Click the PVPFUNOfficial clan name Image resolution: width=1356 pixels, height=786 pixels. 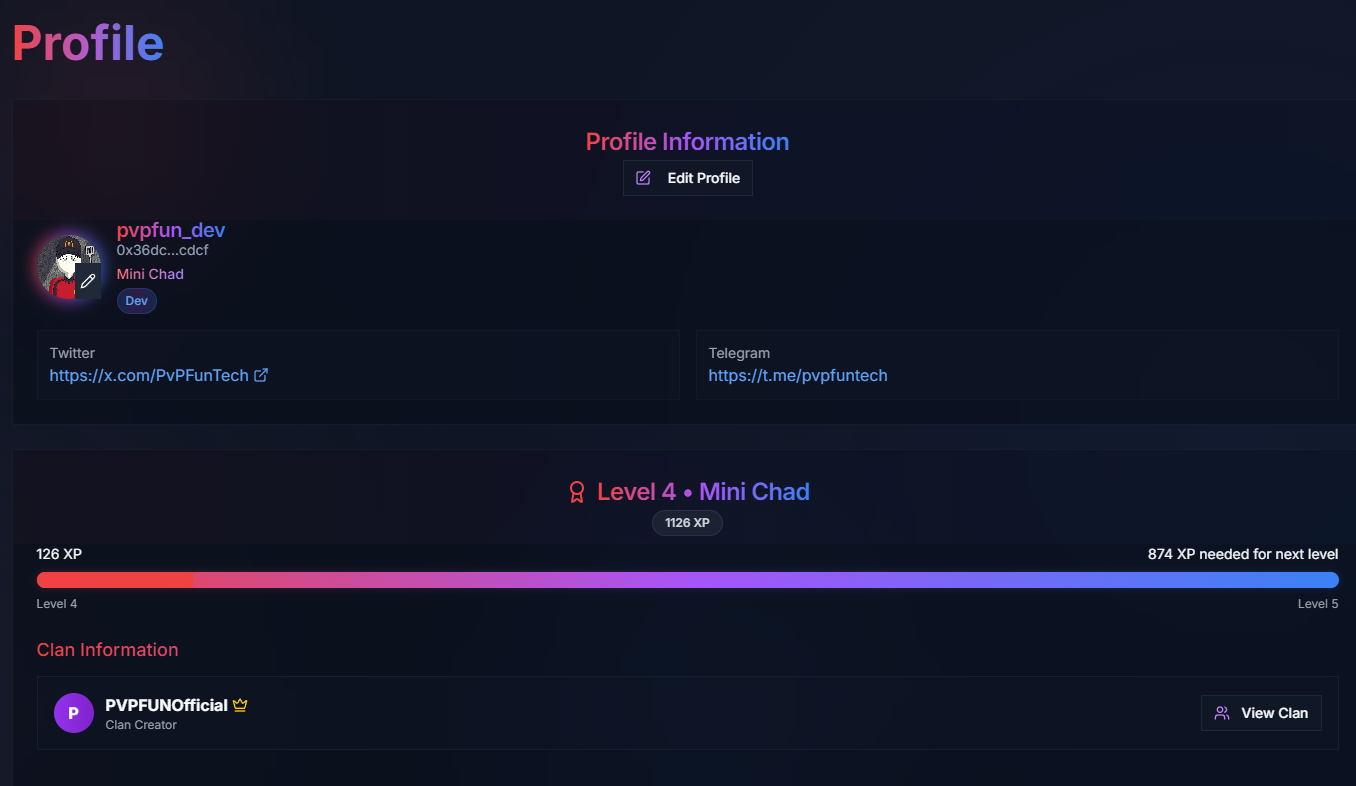click(x=167, y=706)
